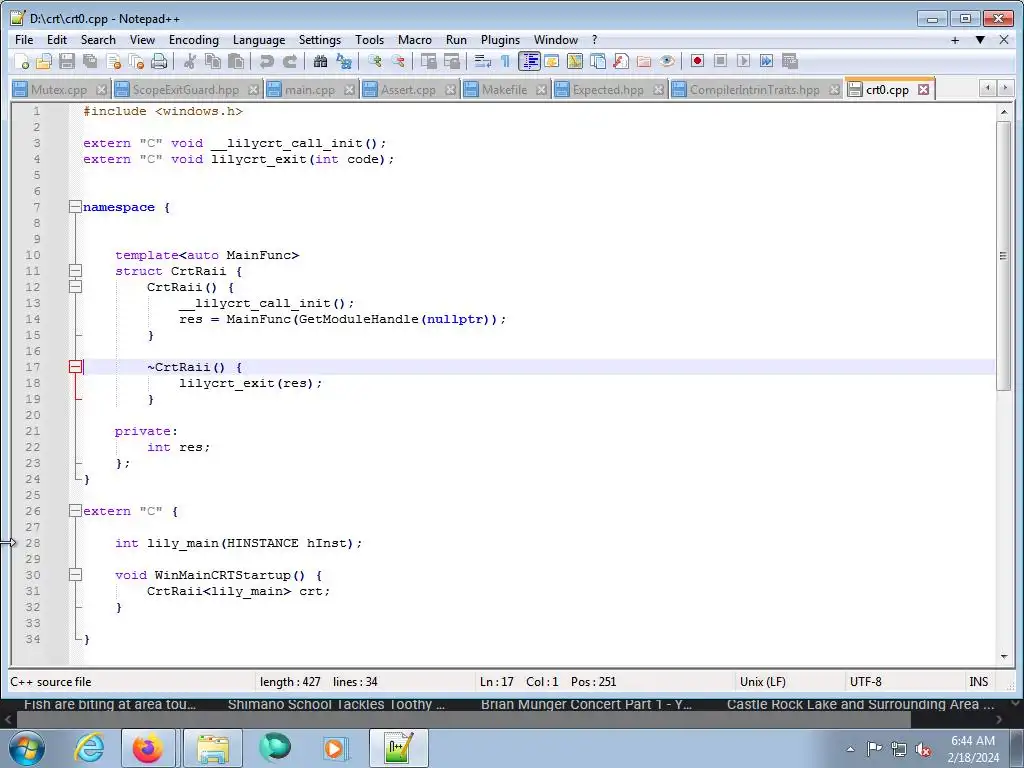This screenshot has width=1024, height=768.
Task: Click the Playback macro icon
Action: (x=743, y=61)
